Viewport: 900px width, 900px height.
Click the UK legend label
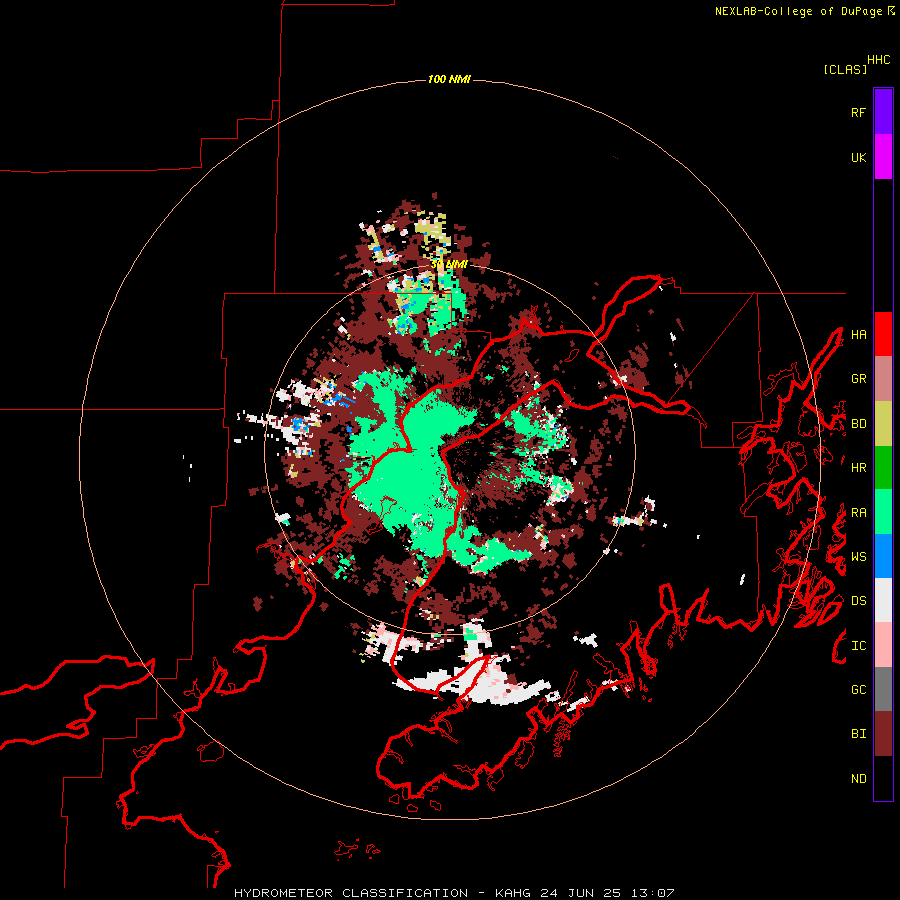pyautogui.click(x=858, y=158)
